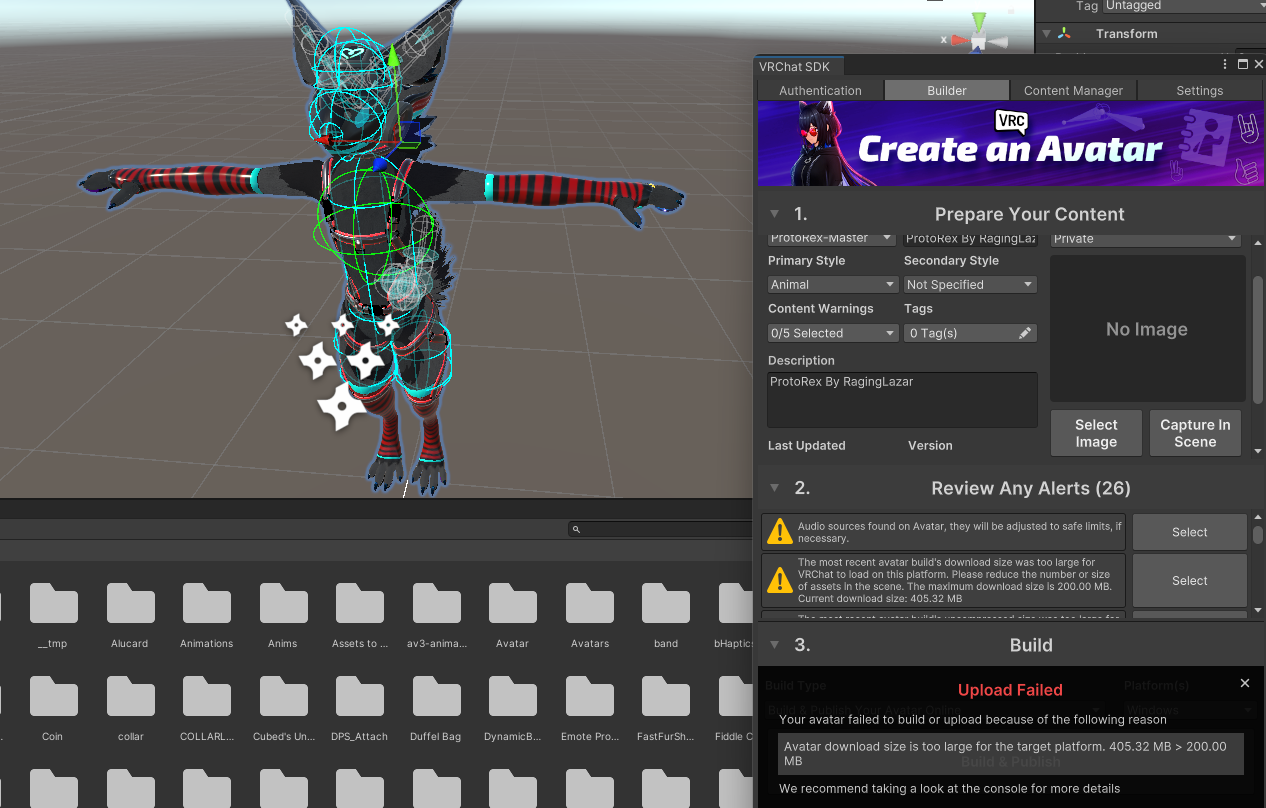Click the green Y axis cone on orientation gizmo
The image size is (1266, 808).
point(979,21)
